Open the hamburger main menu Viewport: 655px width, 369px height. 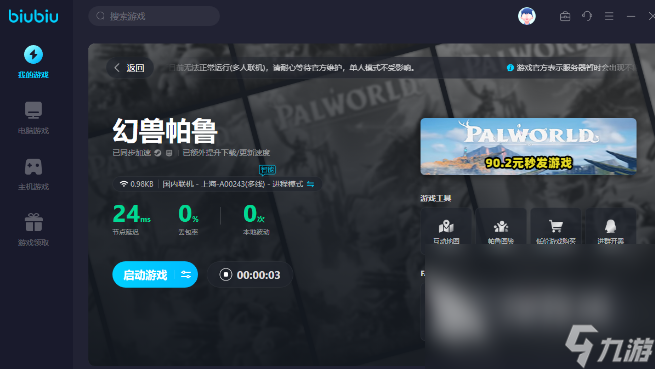pos(609,16)
